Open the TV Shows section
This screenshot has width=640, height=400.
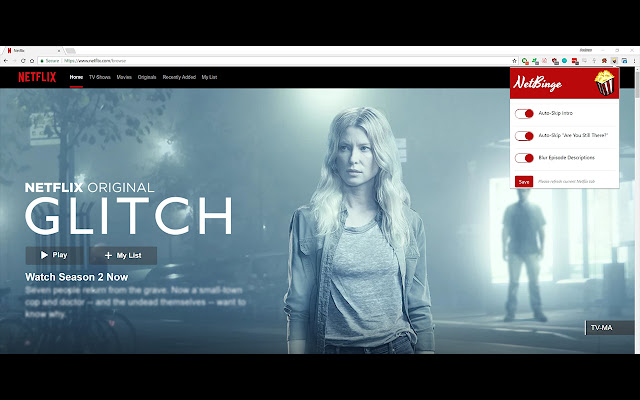pyautogui.click(x=100, y=77)
